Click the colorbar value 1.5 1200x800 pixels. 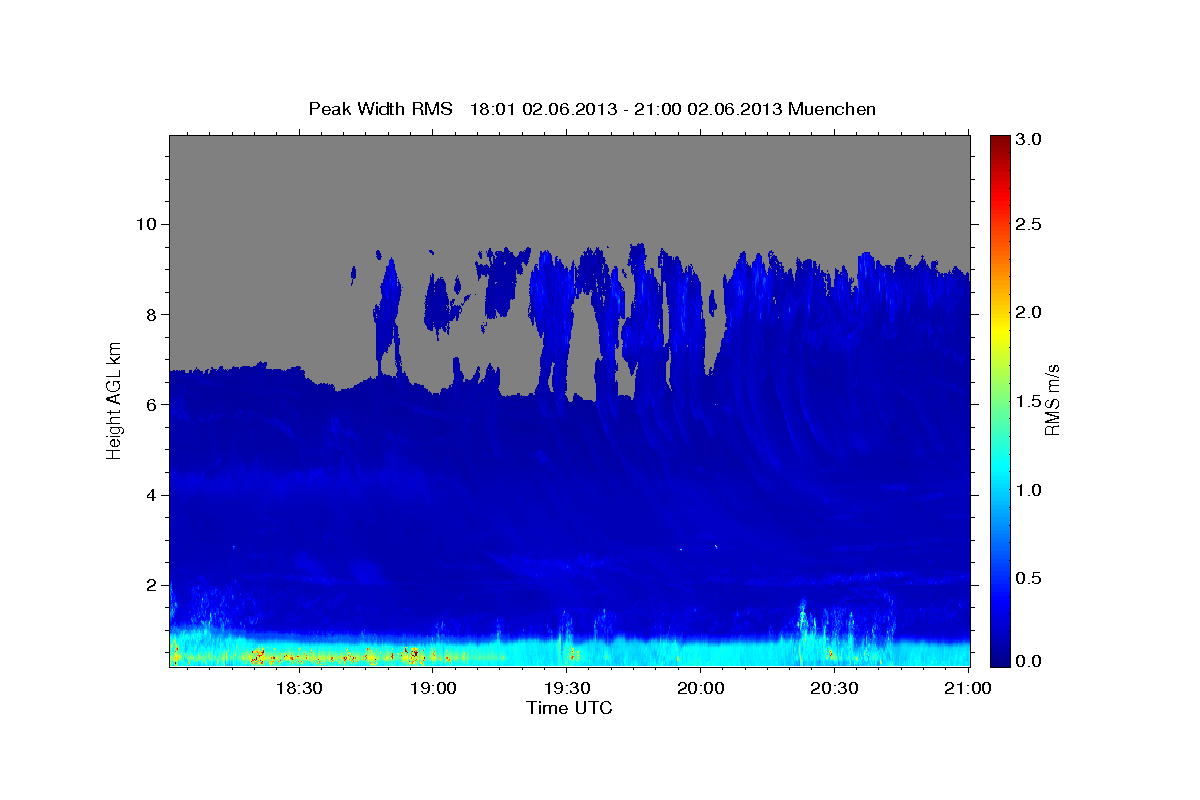point(1029,401)
